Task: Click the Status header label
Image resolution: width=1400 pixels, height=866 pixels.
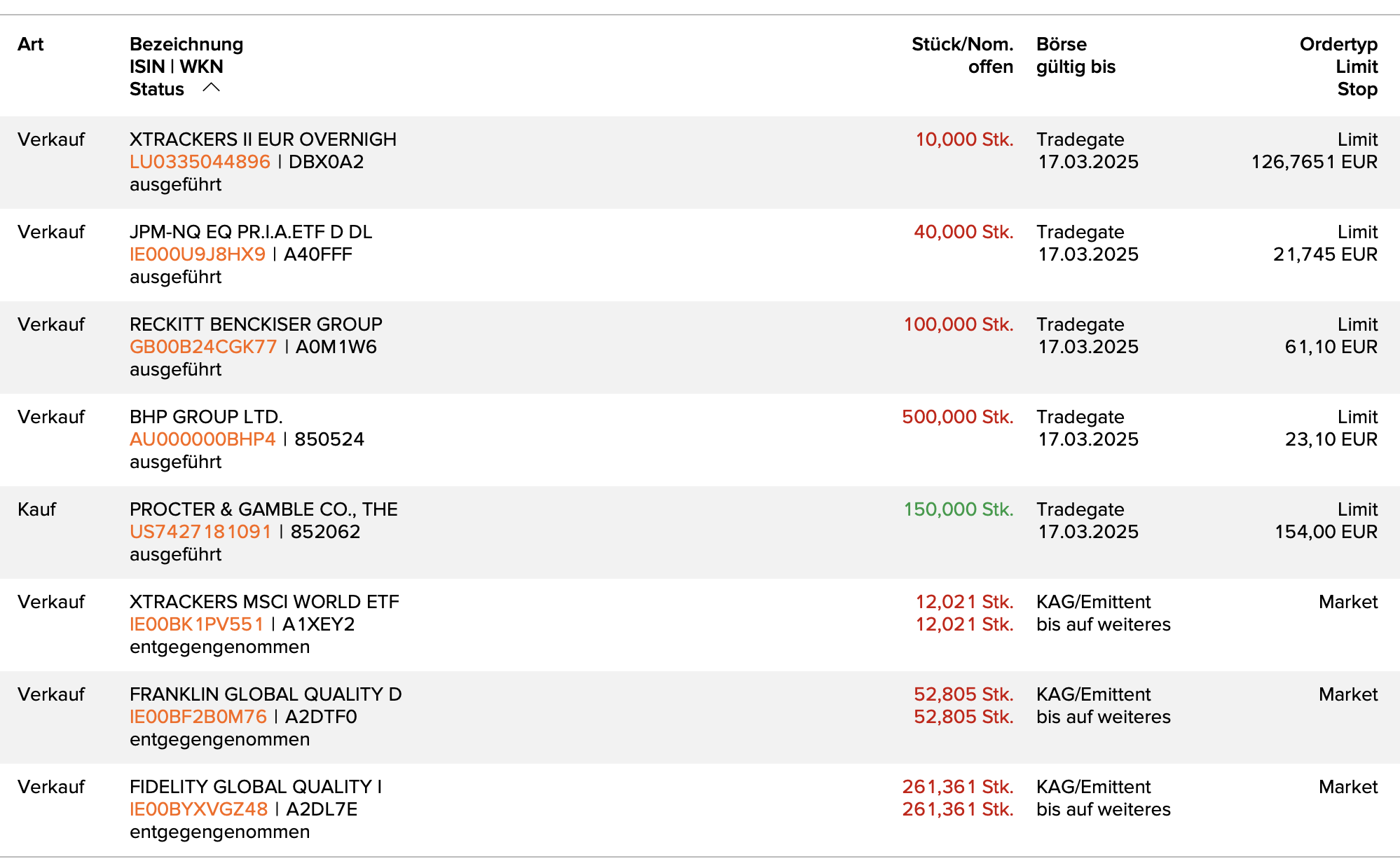Action: pyautogui.click(x=157, y=89)
